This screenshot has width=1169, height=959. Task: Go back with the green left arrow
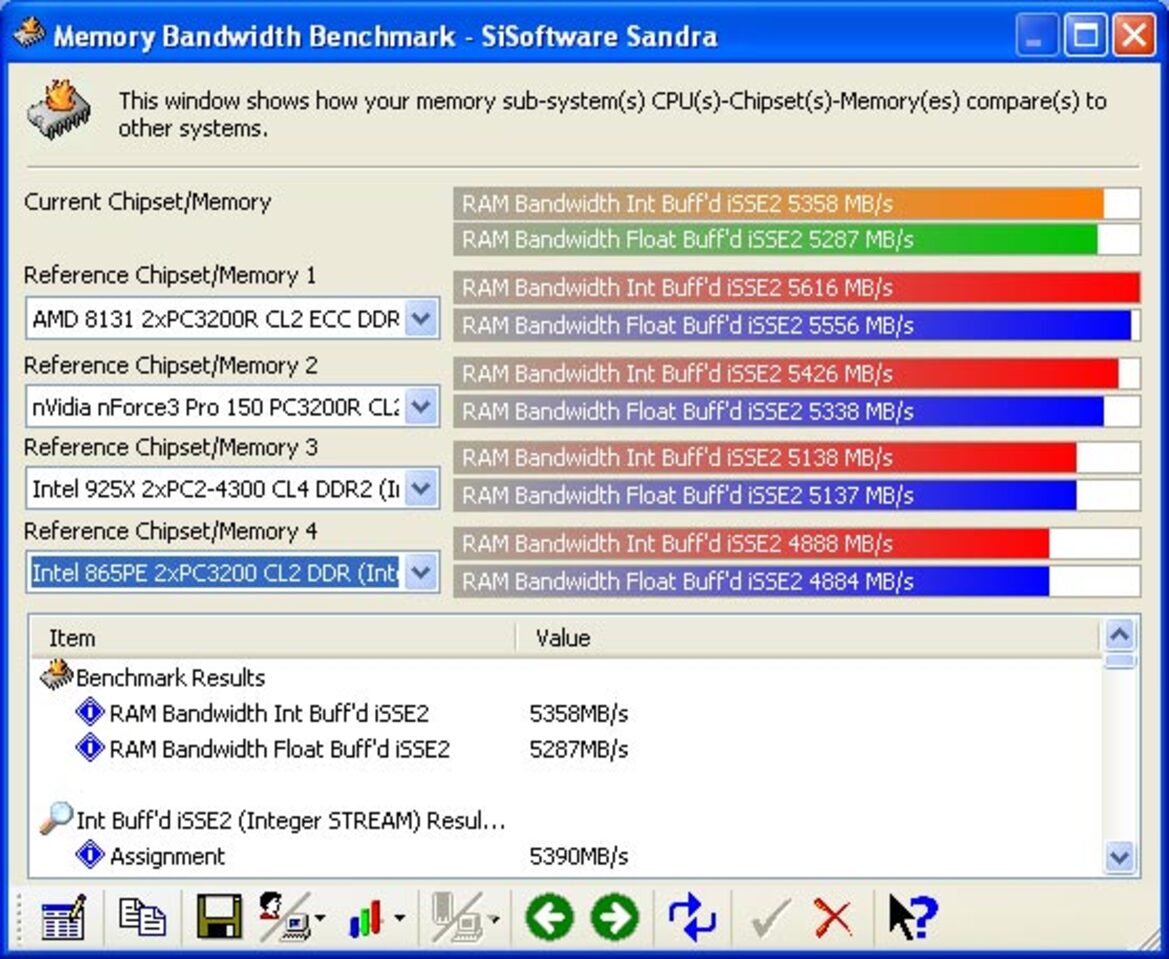(549, 916)
